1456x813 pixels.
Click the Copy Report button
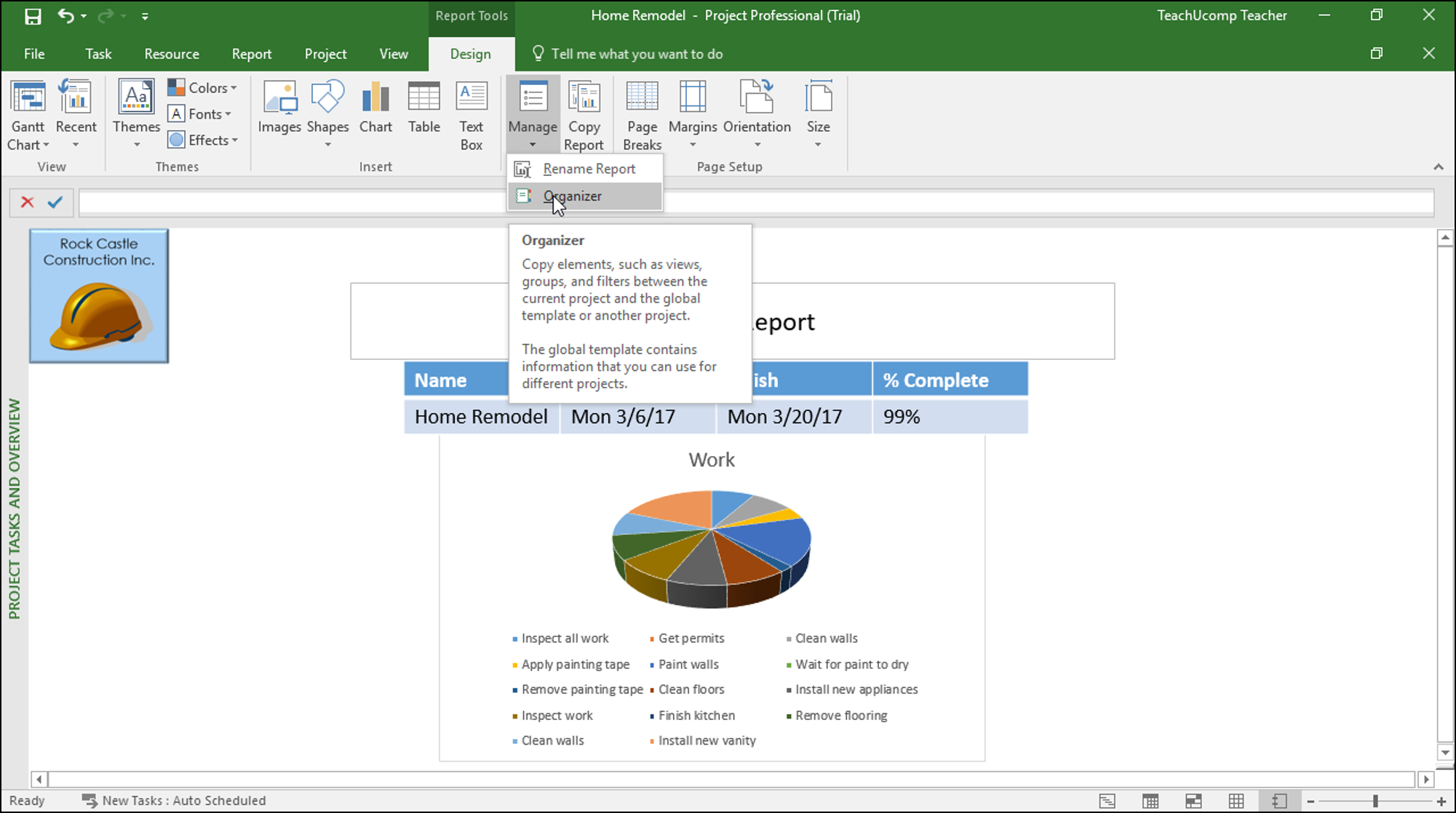click(584, 115)
